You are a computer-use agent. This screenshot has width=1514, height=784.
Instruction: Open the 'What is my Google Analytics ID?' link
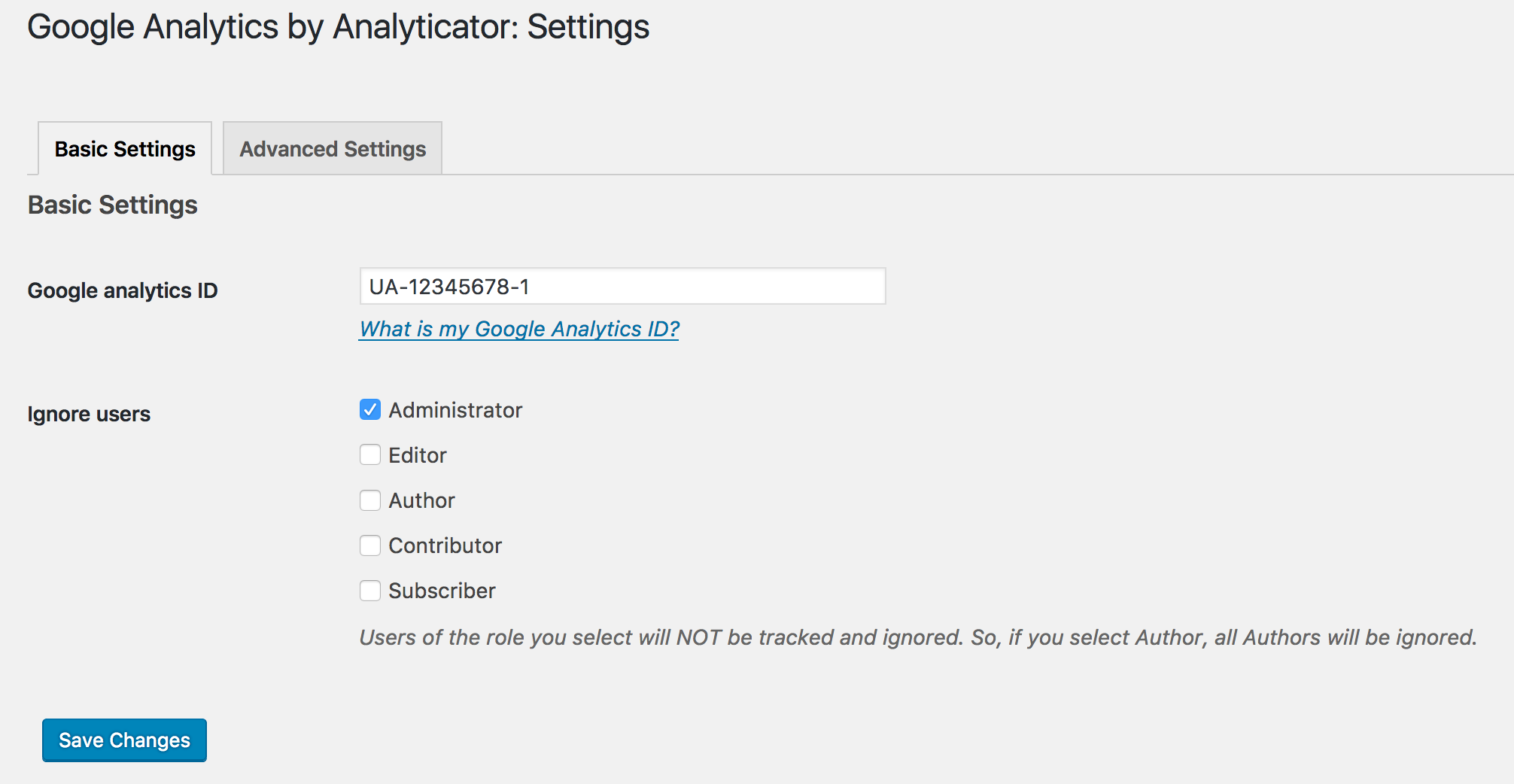[x=519, y=329]
